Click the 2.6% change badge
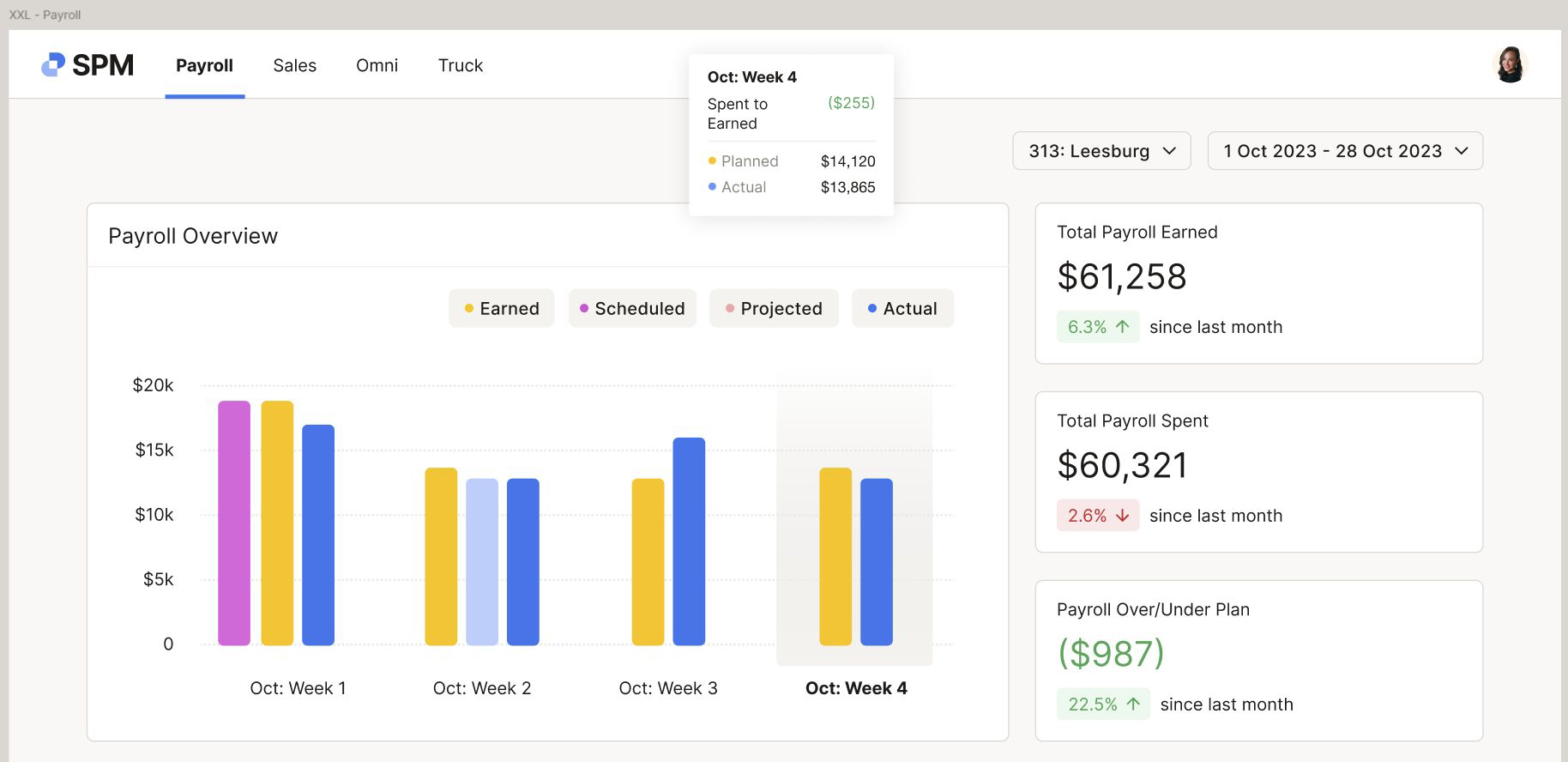 (x=1098, y=516)
